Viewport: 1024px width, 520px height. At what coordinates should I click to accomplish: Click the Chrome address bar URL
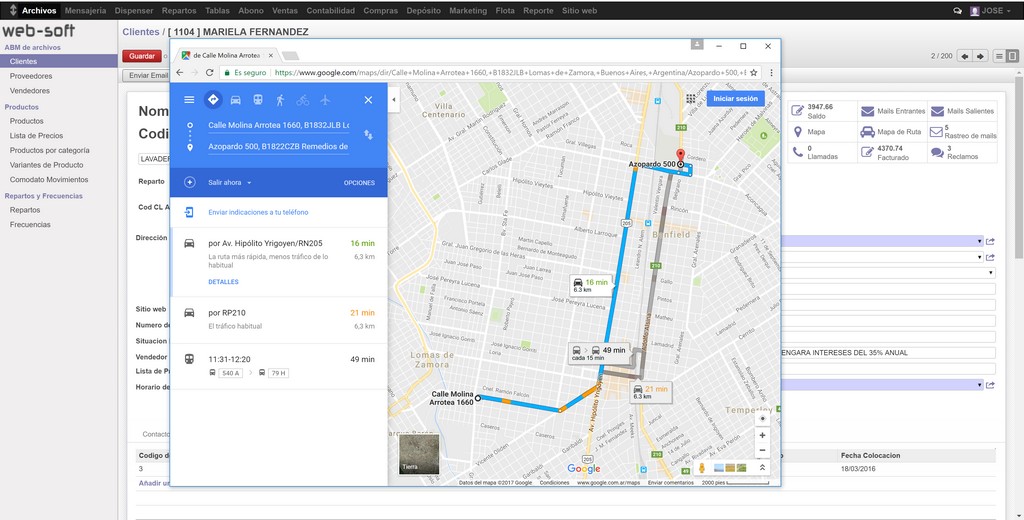coord(509,73)
